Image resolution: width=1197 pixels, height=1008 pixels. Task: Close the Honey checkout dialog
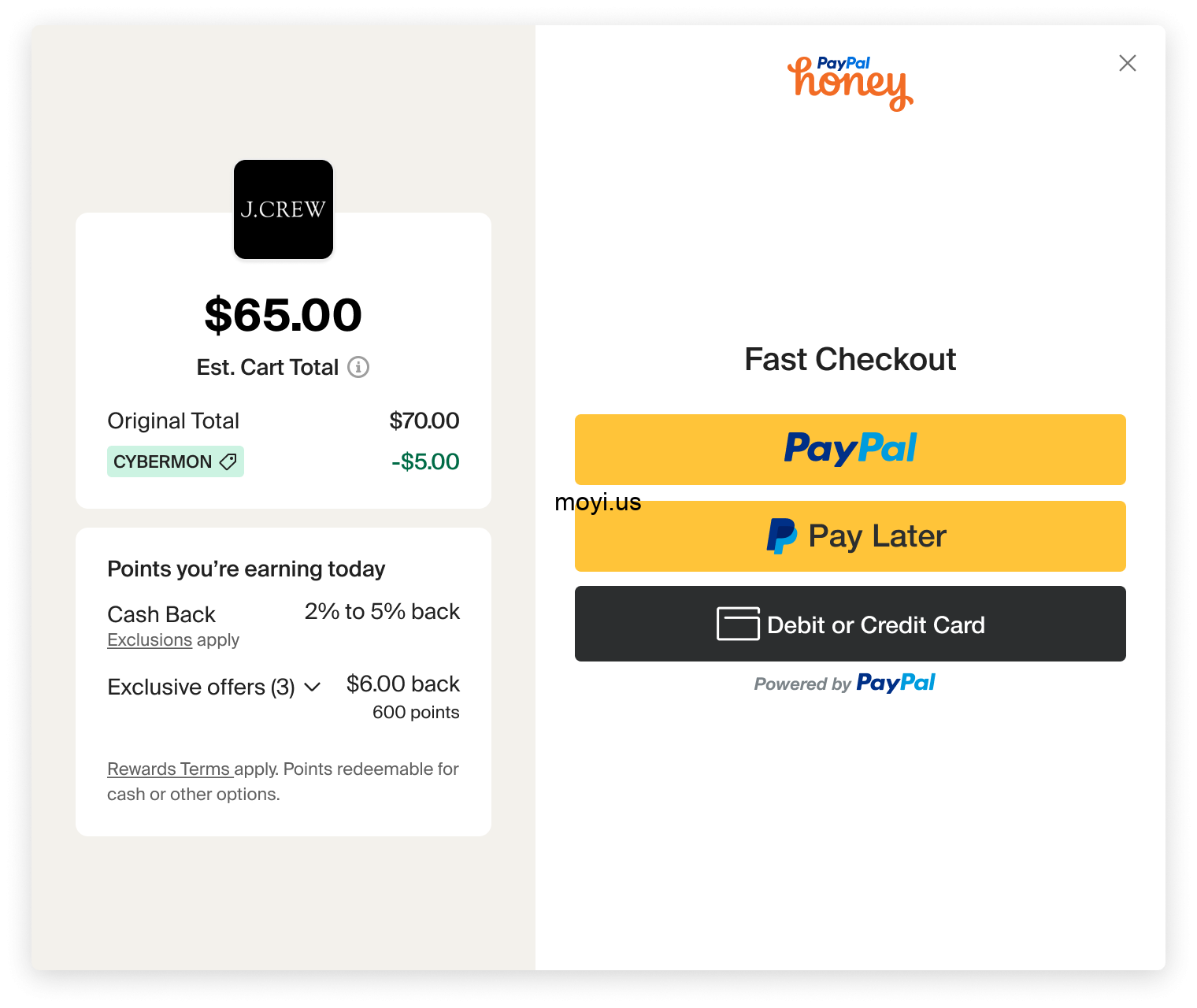click(1128, 63)
